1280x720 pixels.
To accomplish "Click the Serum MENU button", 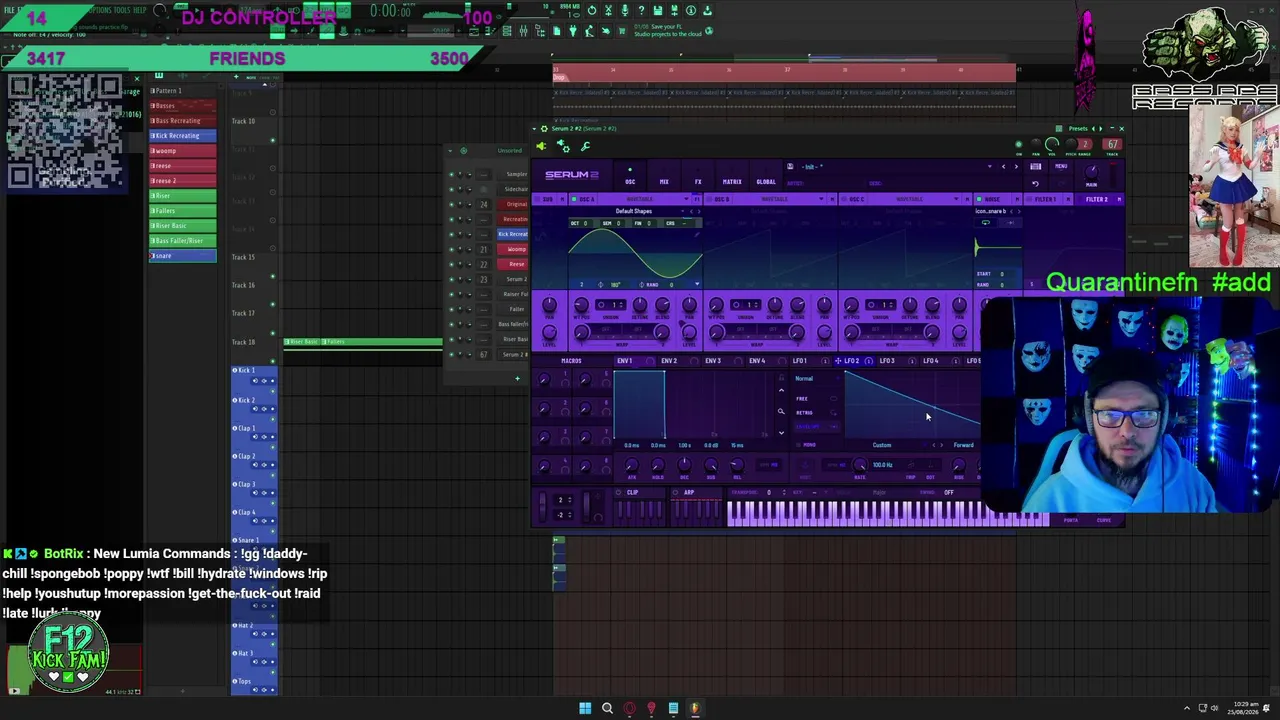I will tap(1061, 167).
